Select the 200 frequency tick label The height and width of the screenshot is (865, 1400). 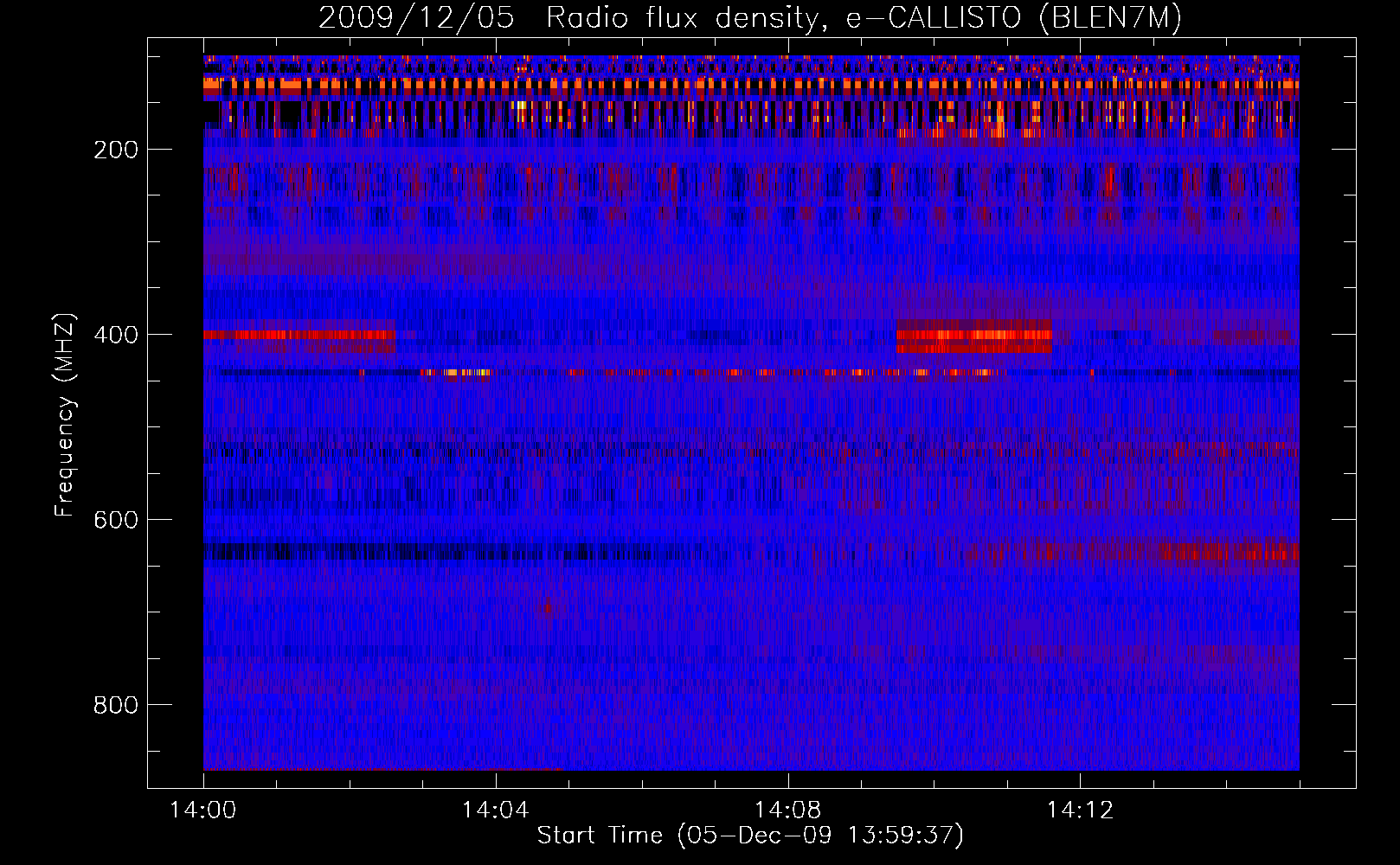[x=116, y=150]
